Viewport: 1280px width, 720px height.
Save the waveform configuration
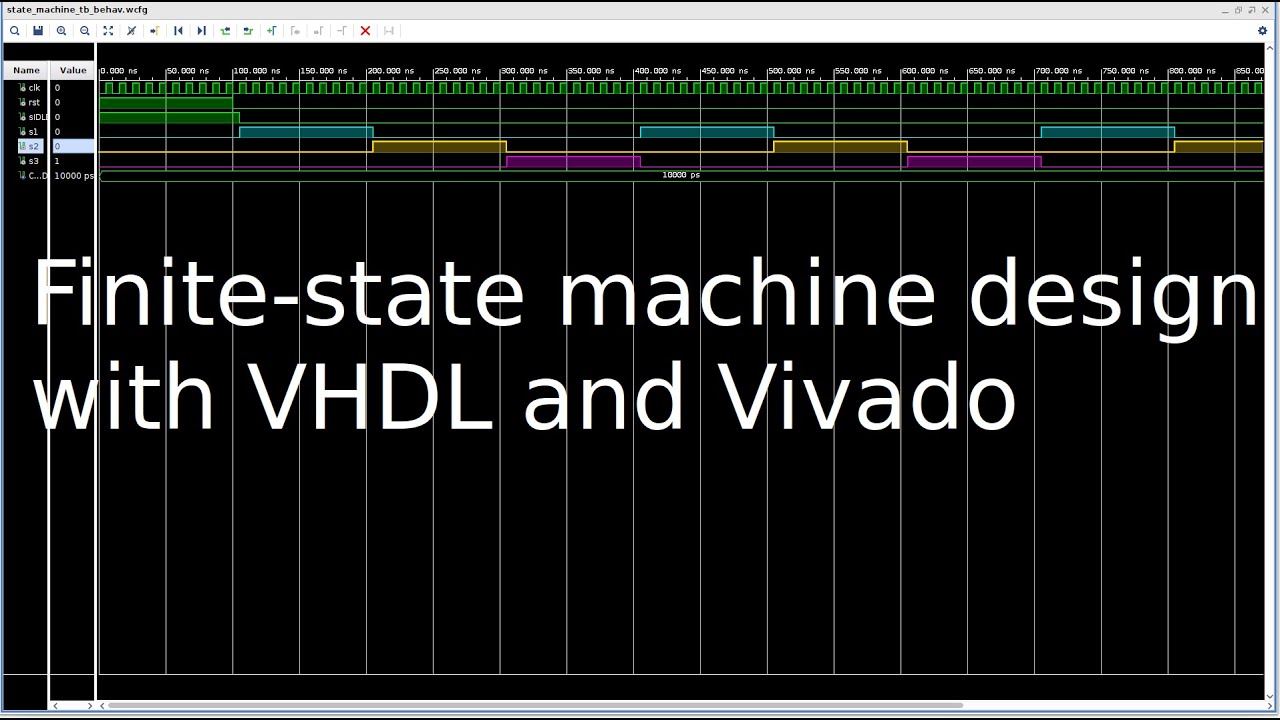[x=38, y=31]
